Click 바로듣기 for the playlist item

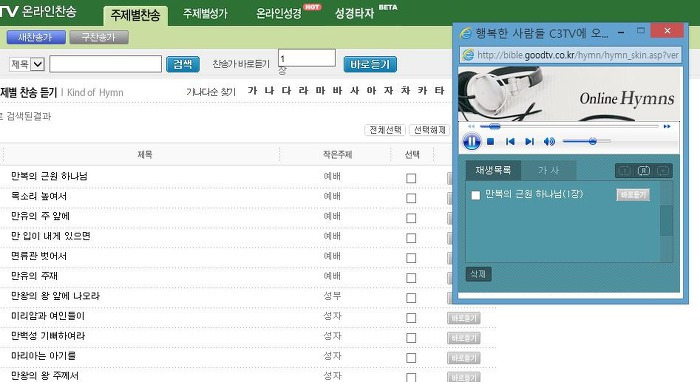[x=633, y=195]
